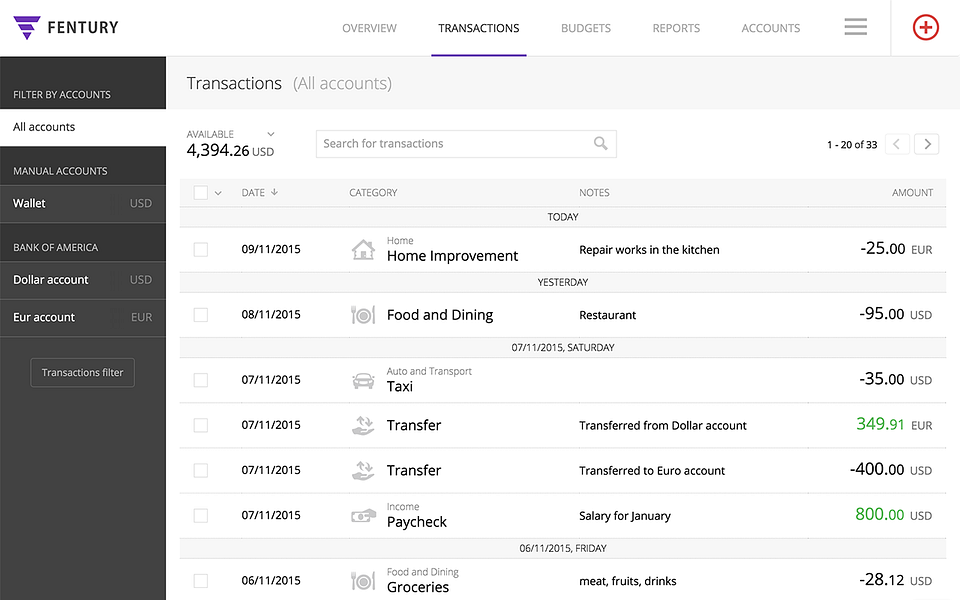Click the Paycheck money icon
Screen dimensions: 960x600
coord(363,516)
